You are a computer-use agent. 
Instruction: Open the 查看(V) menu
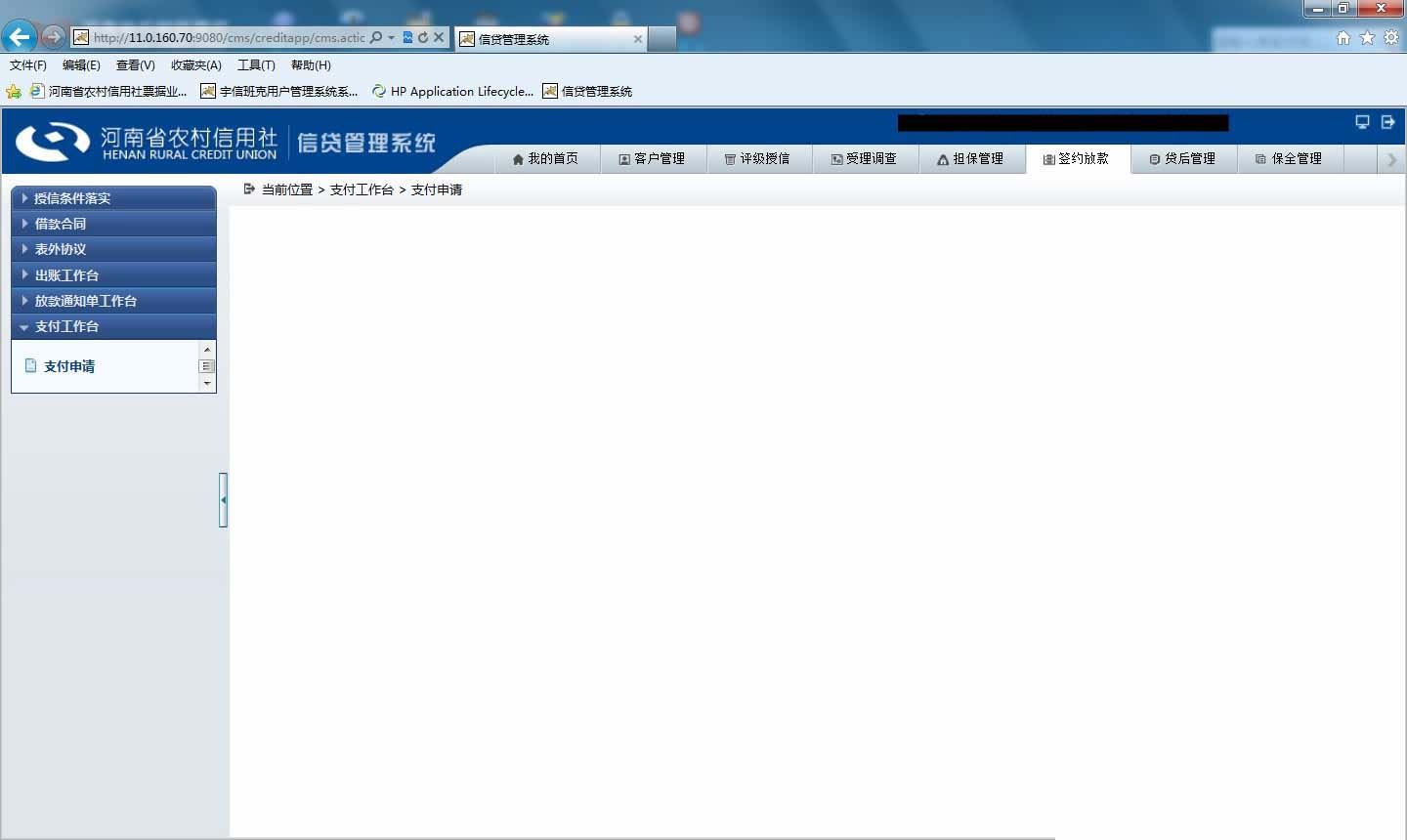(136, 65)
